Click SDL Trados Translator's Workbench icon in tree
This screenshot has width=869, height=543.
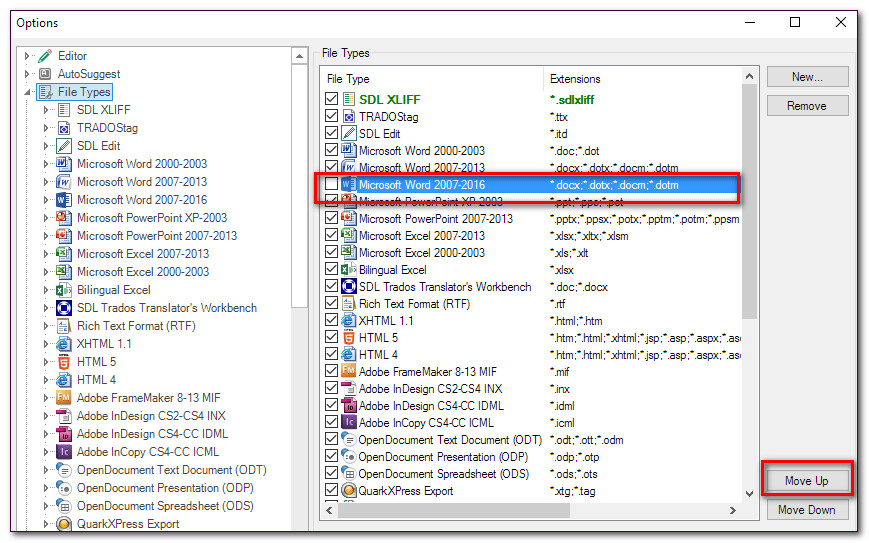click(x=64, y=308)
